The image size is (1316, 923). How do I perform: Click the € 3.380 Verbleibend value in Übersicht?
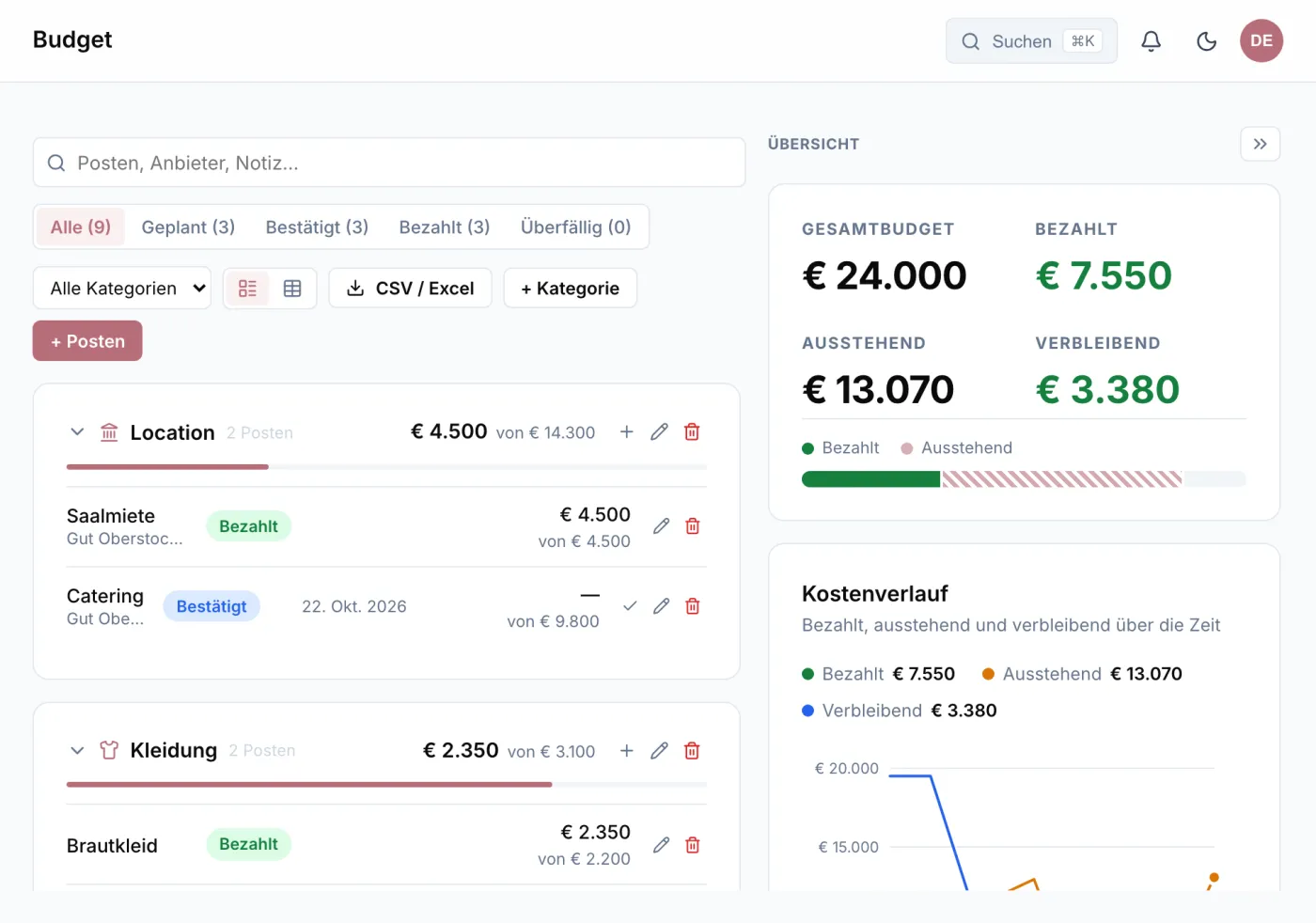(x=1107, y=389)
